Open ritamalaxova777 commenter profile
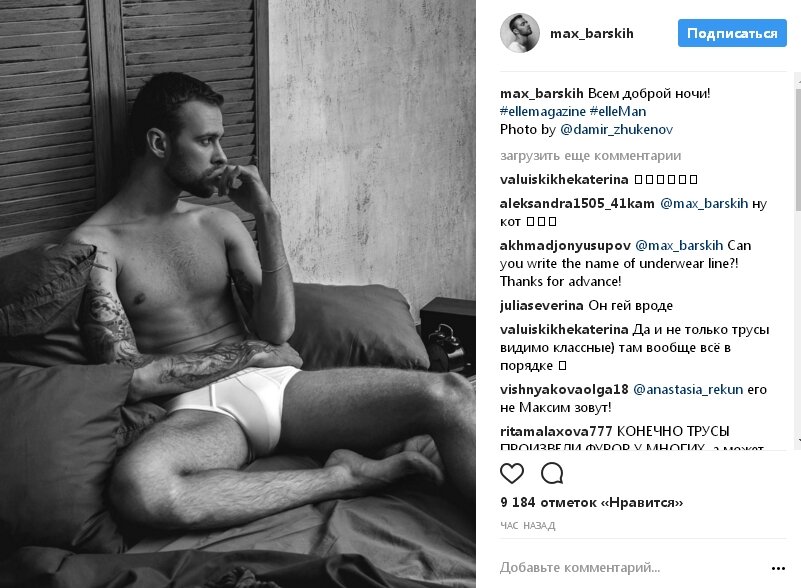The height and width of the screenshot is (588, 801). coord(556,431)
